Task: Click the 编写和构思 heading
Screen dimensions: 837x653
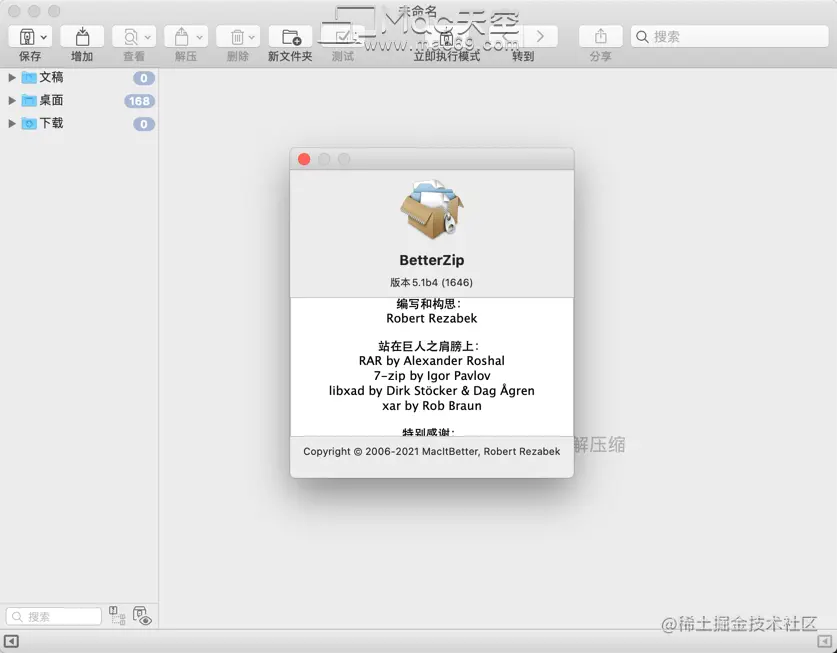Action: (x=429, y=304)
